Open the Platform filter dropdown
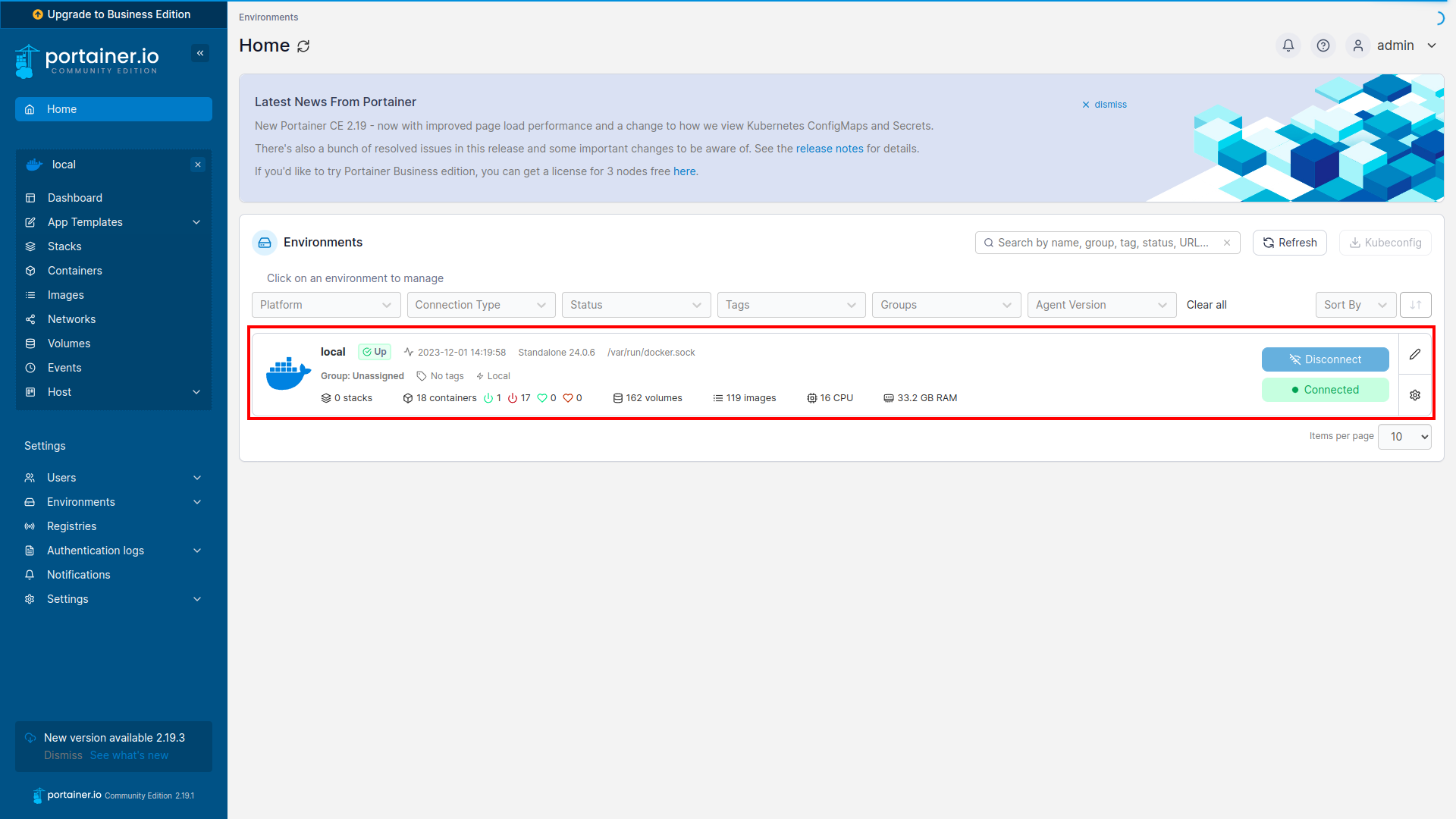Viewport: 1456px width, 819px height. pos(325,305)
